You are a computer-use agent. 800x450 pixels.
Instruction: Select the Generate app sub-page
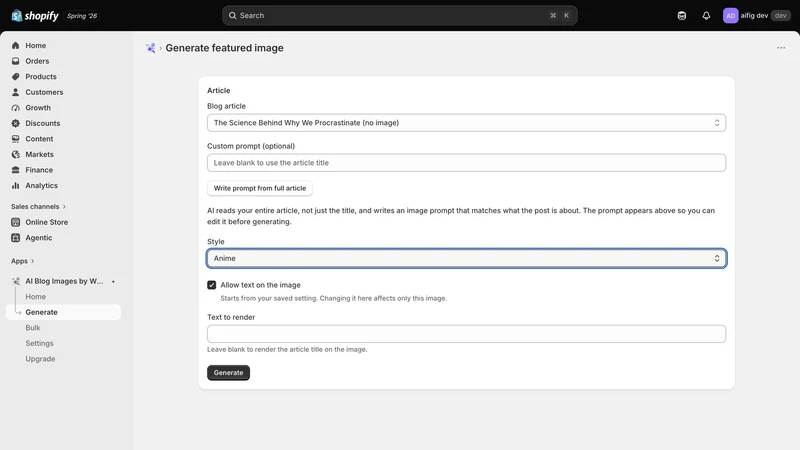tap(63, 312)
